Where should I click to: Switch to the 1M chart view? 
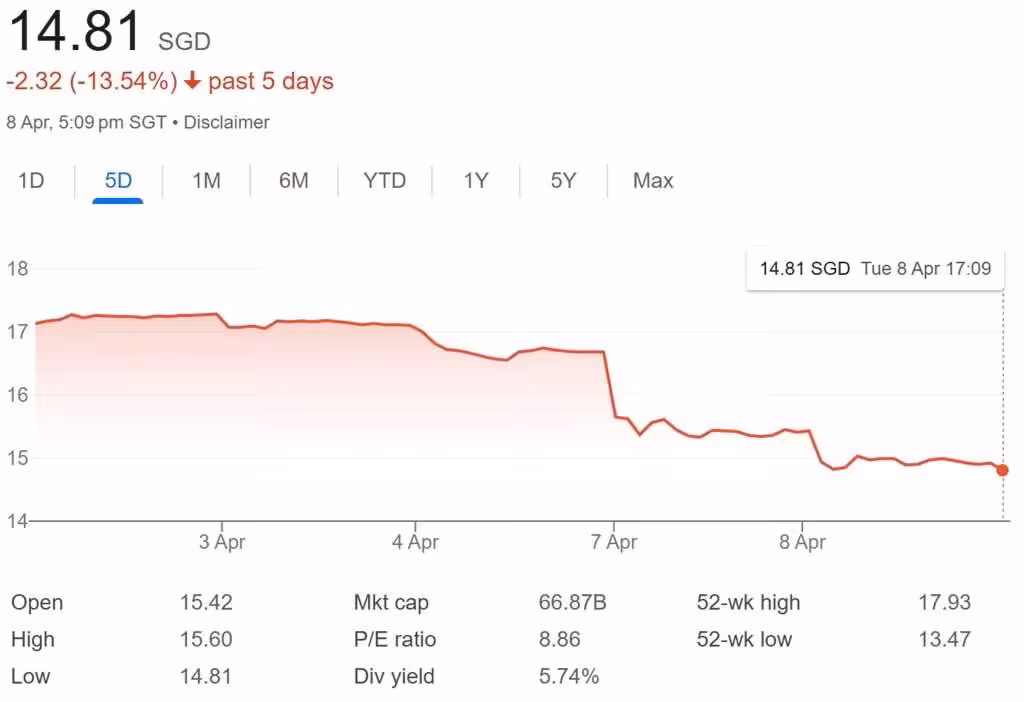coord(206,180)
